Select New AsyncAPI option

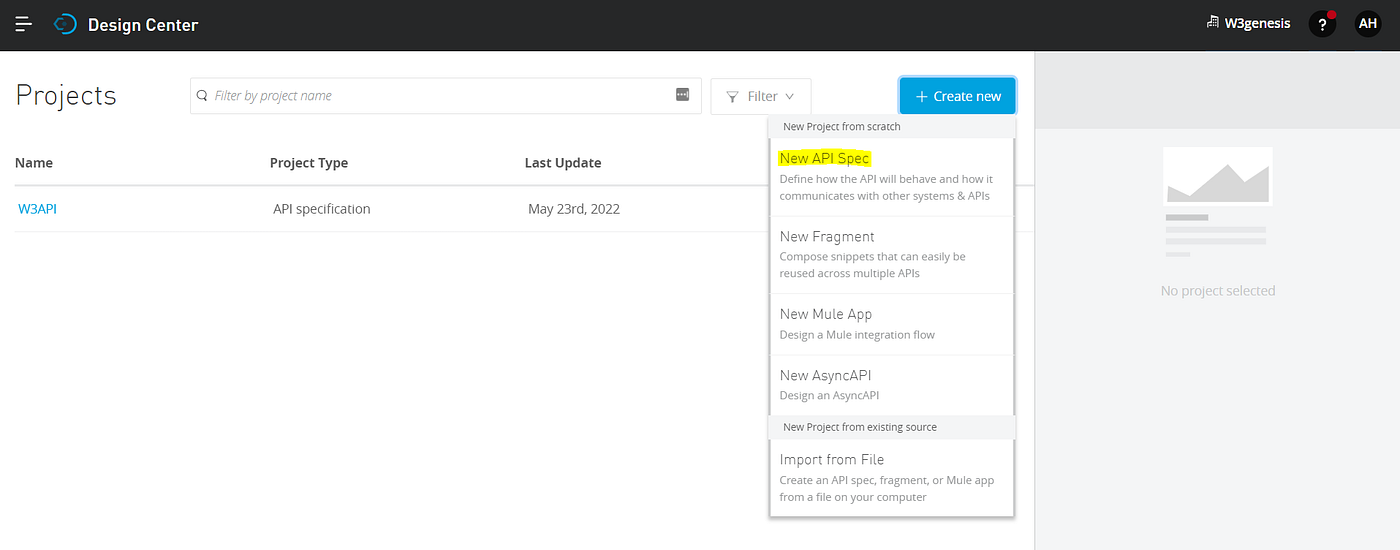pos(892,385)
